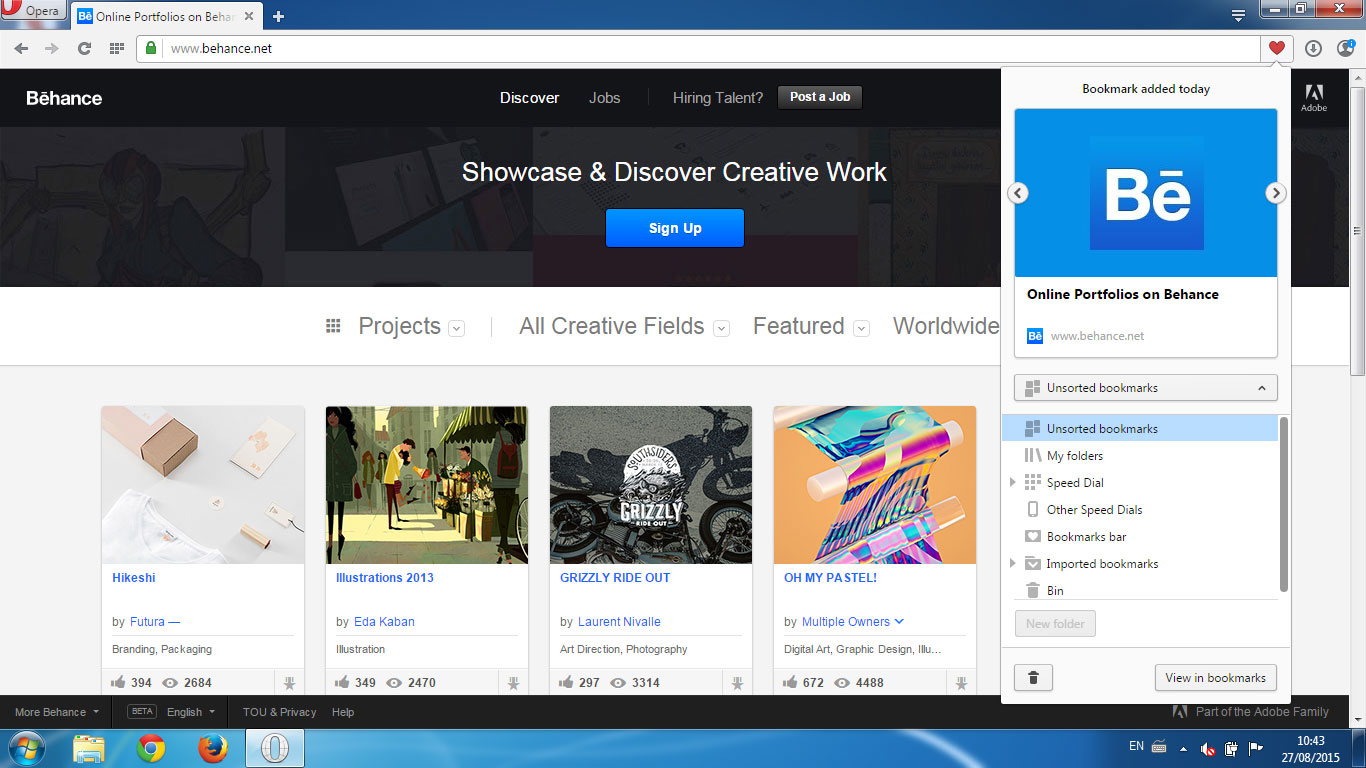The width and height of the screenshot is (1366, 768).
Task: Expand the Multiple Owners dropdown
Action: click(x=853, y=622)
